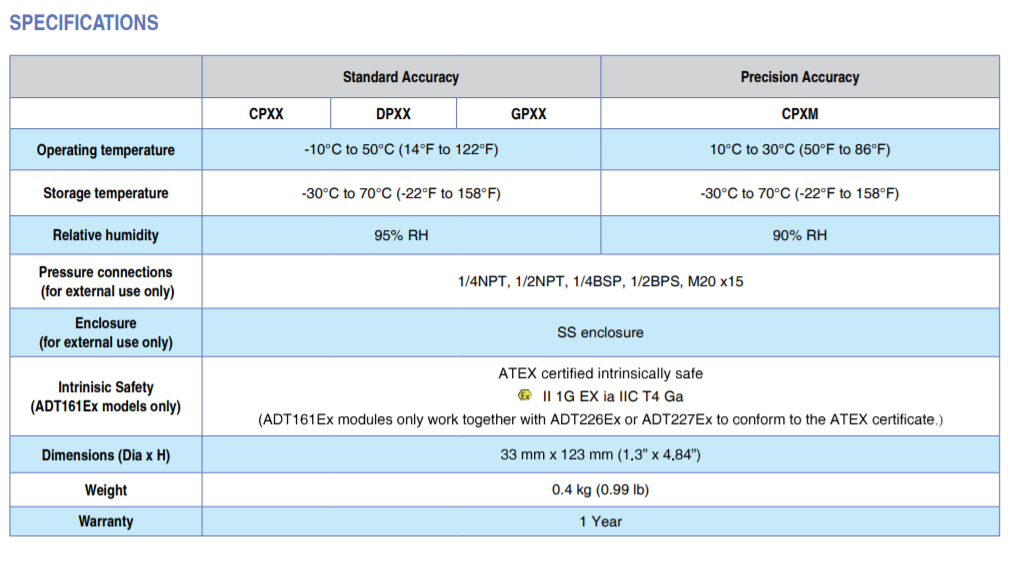Select the Relative humidity row label

point(106,235)
